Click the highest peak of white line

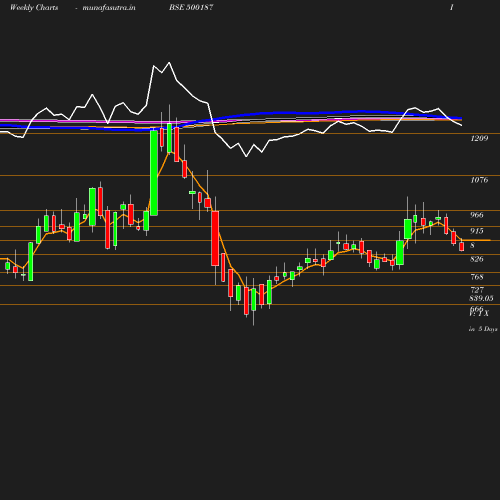[x=169, y=62]
